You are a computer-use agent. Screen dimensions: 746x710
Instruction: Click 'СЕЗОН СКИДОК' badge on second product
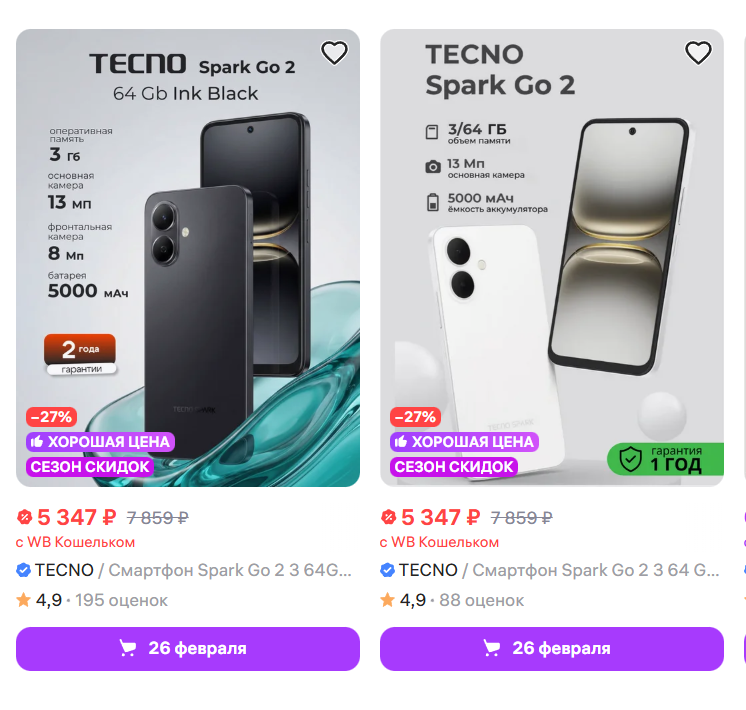click(x=454, y=466)
